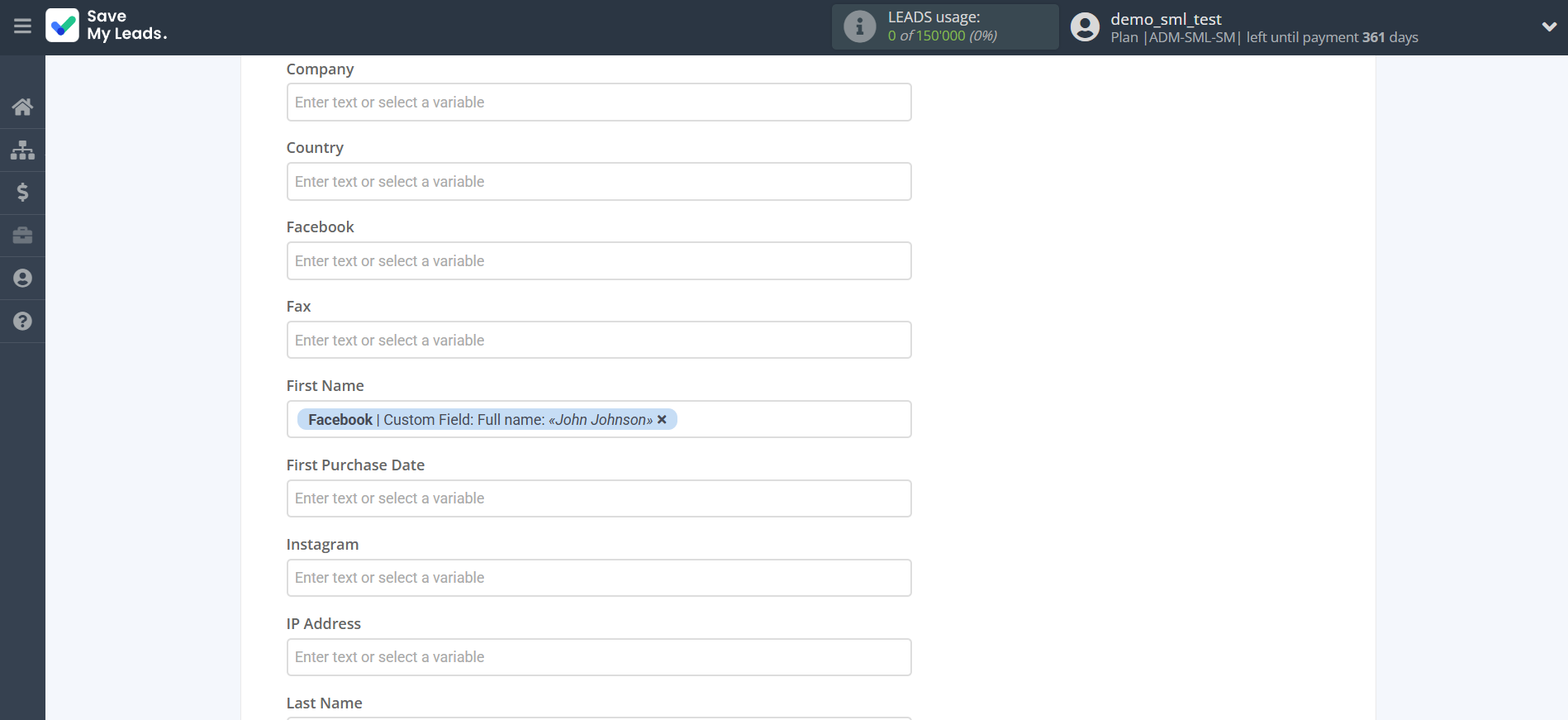
Task: Click the SaveMyLeads checkmark logo
Action: click(x=63, y=26)
